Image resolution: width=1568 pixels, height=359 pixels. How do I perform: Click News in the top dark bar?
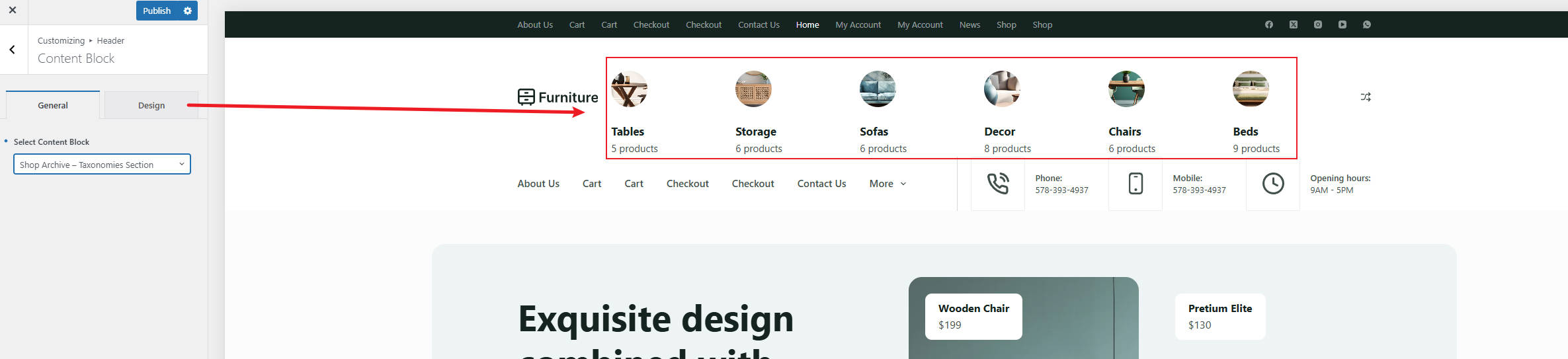(x=970, y=24)
